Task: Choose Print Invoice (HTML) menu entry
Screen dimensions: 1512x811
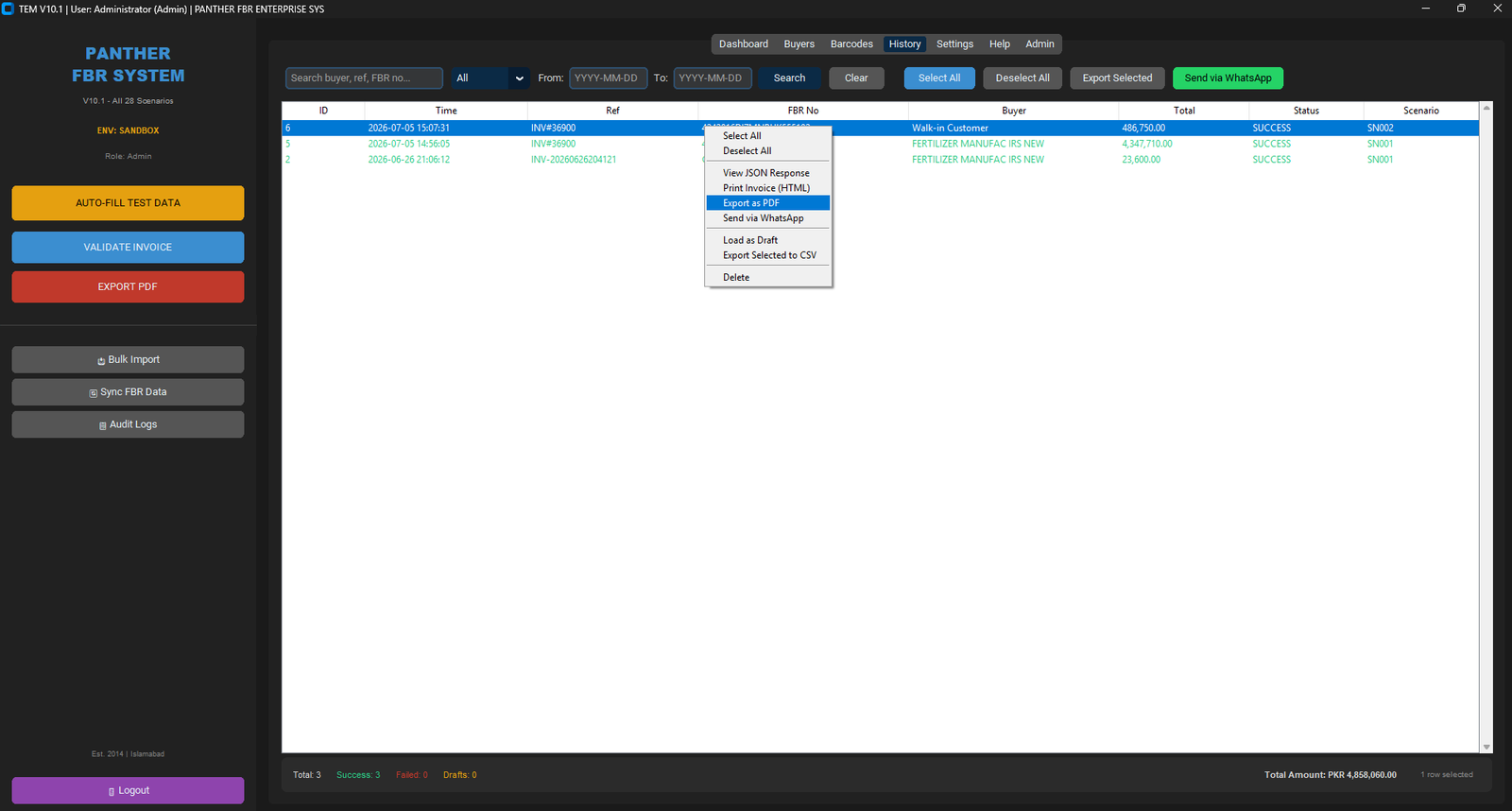Action: tap(767, 188)
